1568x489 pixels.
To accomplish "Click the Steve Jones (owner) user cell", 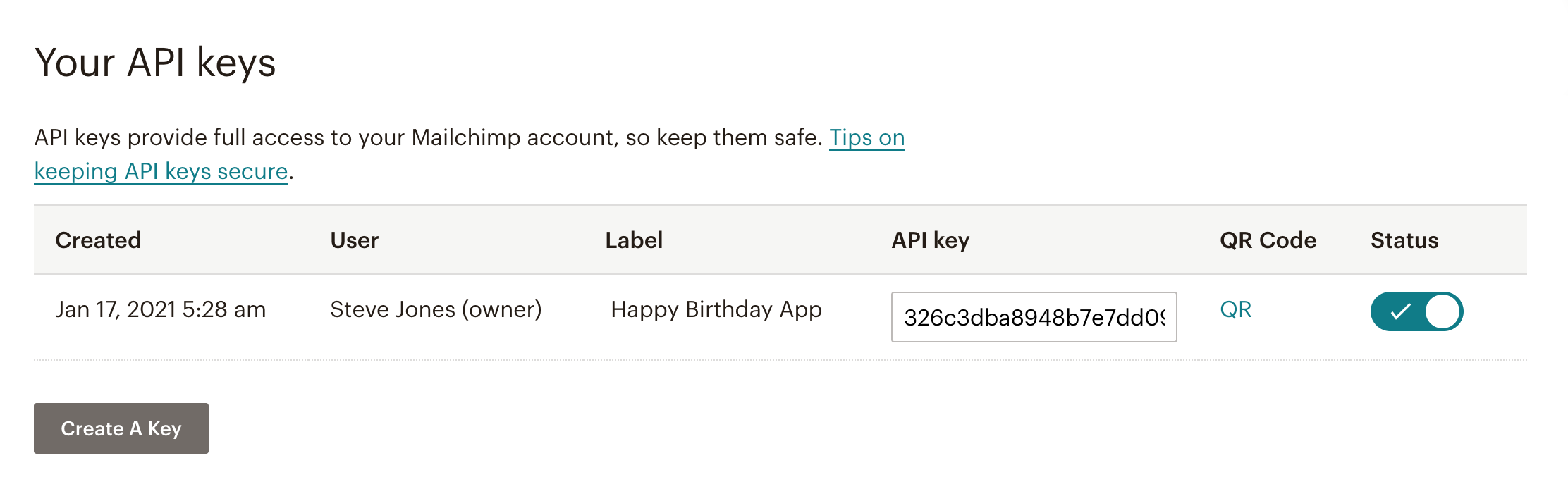I will coord(436,309).
